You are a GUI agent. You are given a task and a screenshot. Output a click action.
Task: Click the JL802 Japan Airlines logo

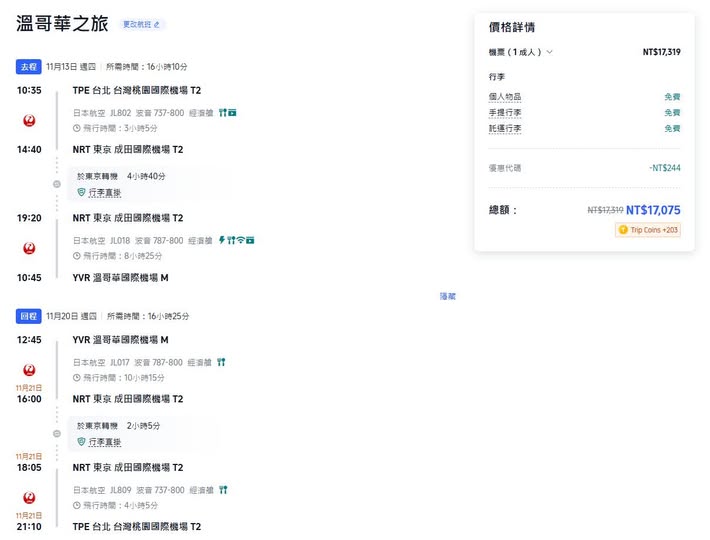(29, 120)
